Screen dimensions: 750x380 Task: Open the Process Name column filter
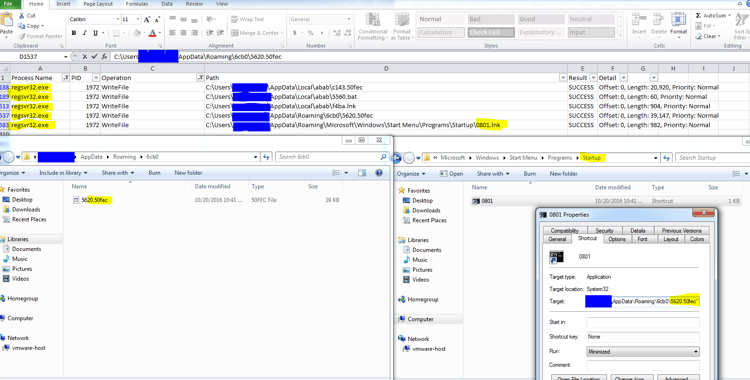66,78
